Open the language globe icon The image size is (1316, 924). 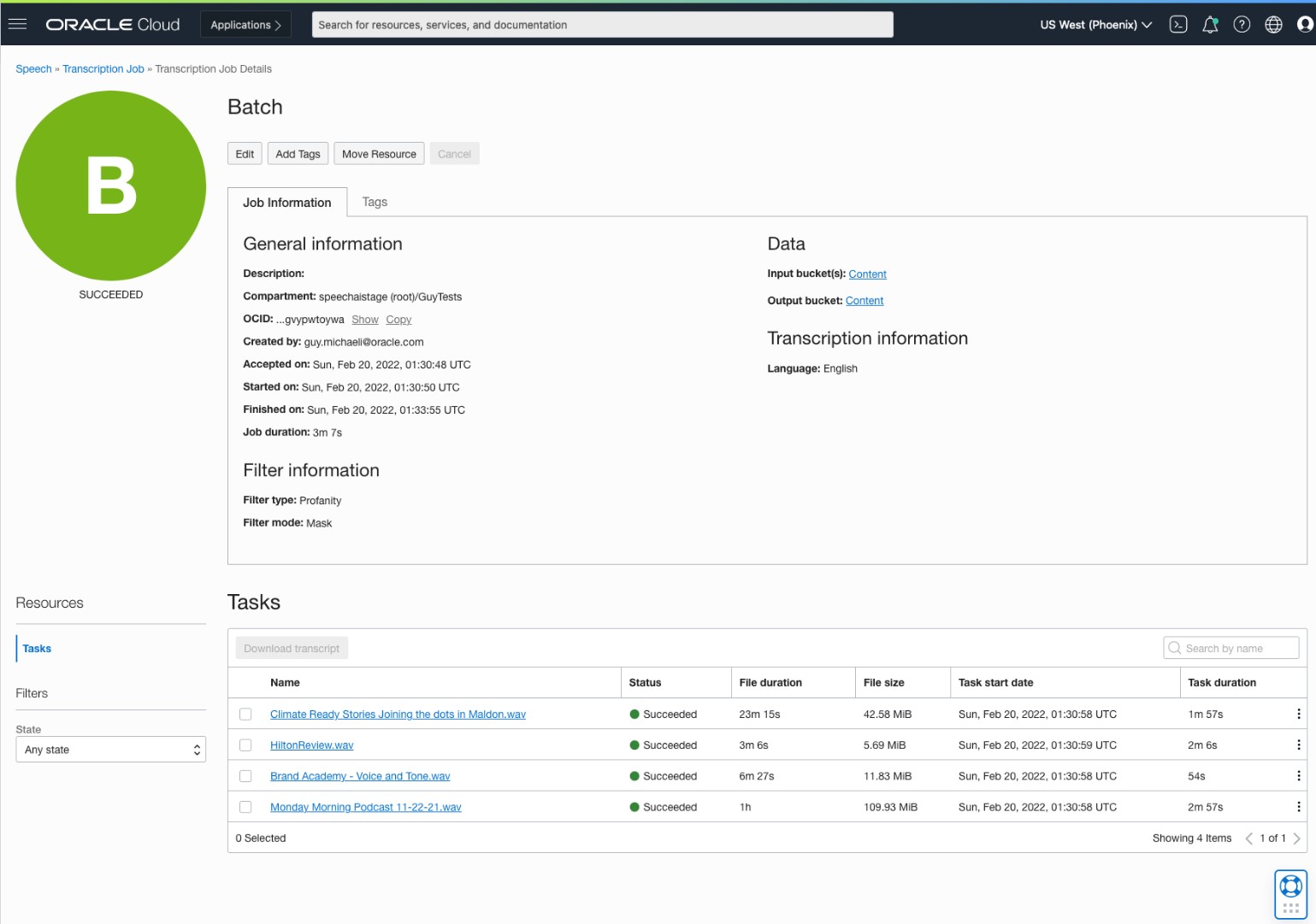tap(1273, 25)
